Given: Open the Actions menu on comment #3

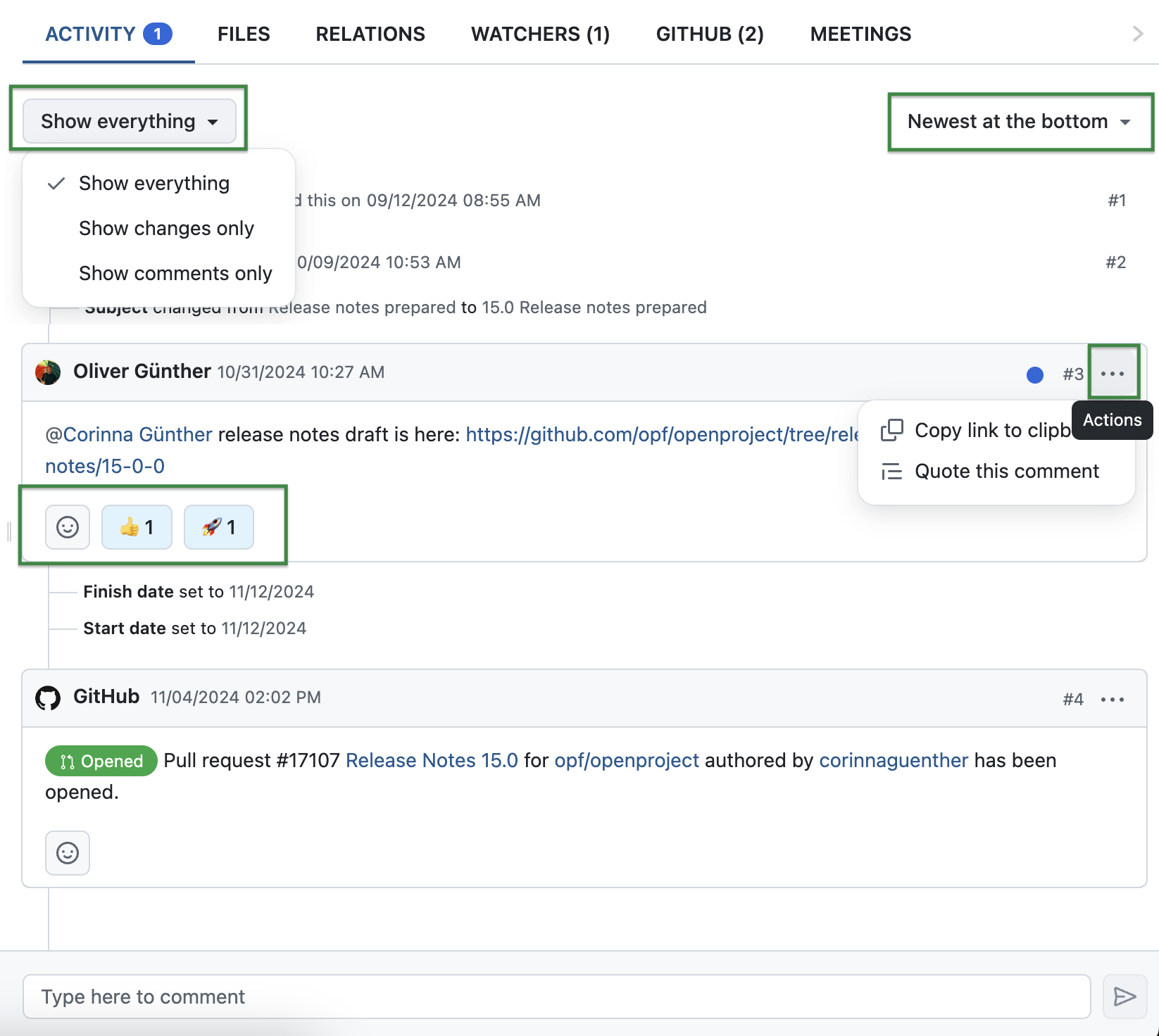Looking at the screenshot, I should point(1113,373).
